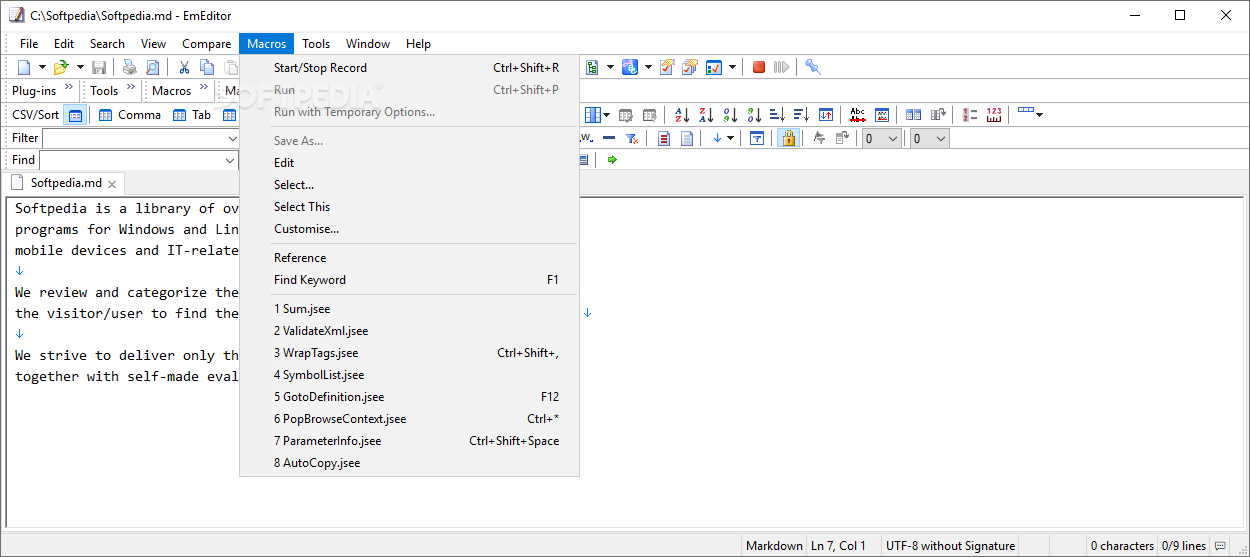Open the second 0 dropdown in Filter bar
The width and height of the screenshot is (1250, 557).
coord(939,138)
